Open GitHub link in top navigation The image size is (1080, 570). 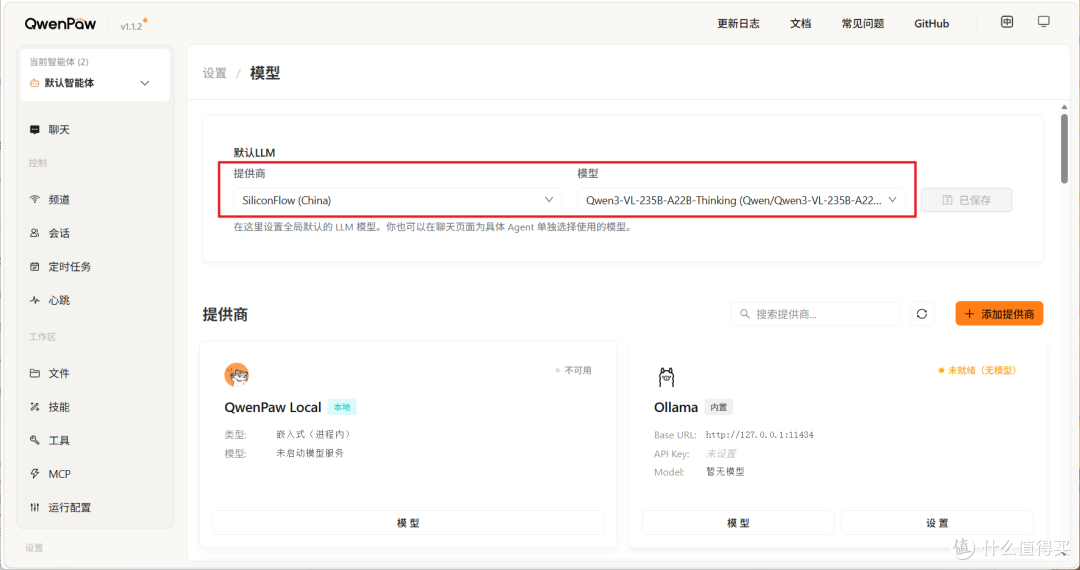[x=931, y=23]
